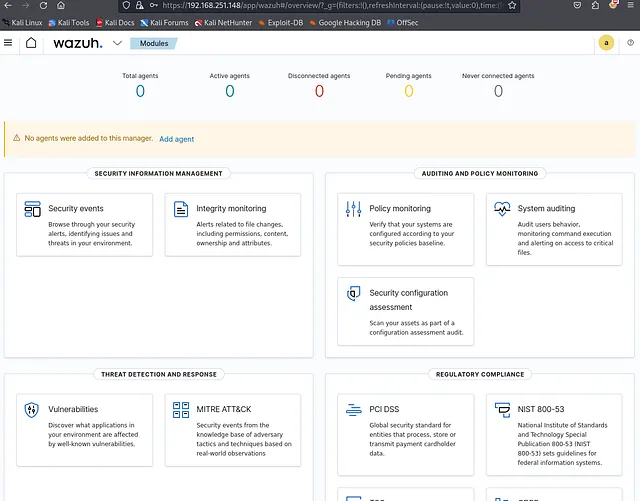
Task: Open Security configuration assessment title
Action: pyautogui.click(x=409, y=300)
